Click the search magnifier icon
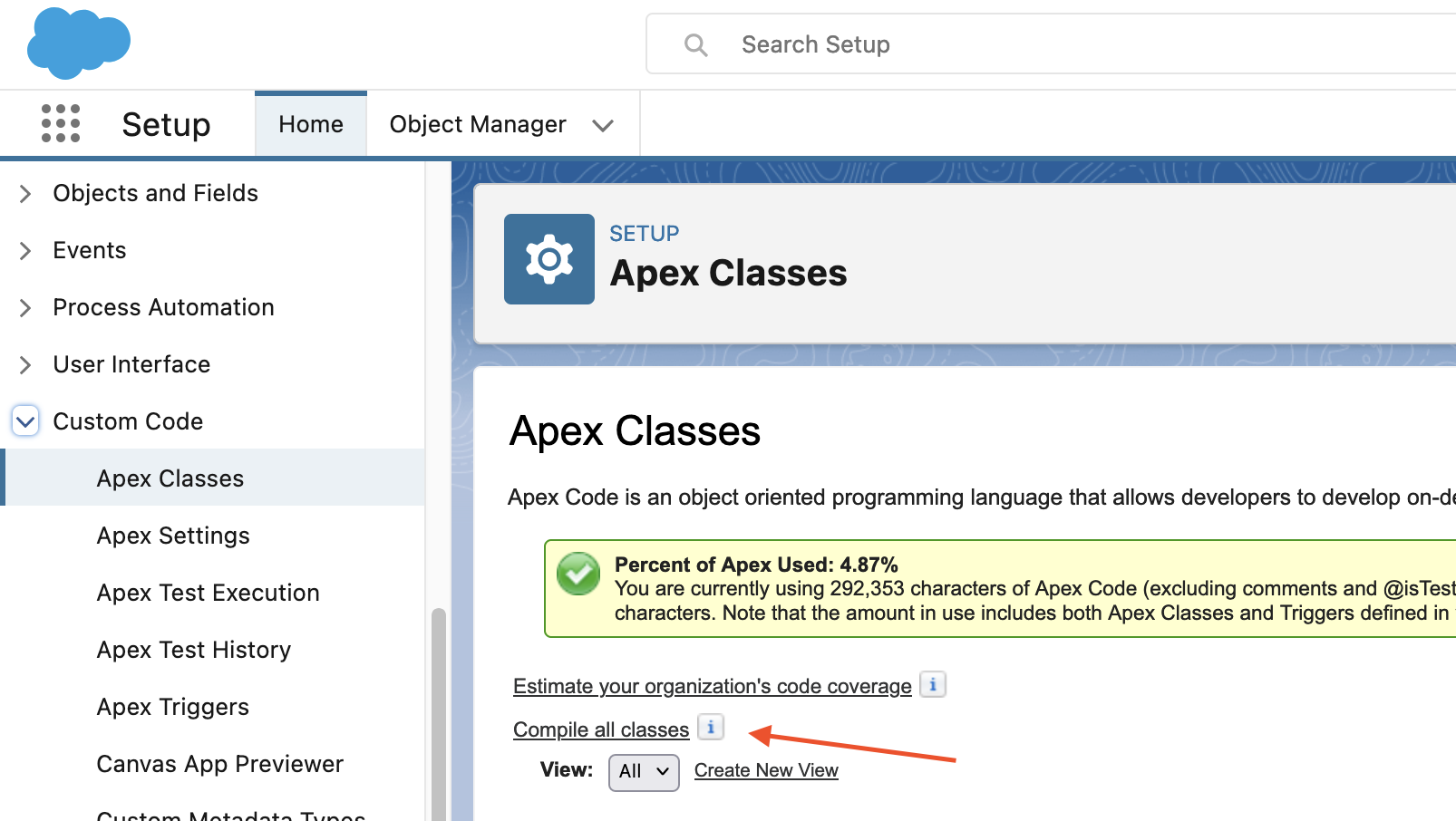This screenshot has height=821, width=1456. click(695, 44)
